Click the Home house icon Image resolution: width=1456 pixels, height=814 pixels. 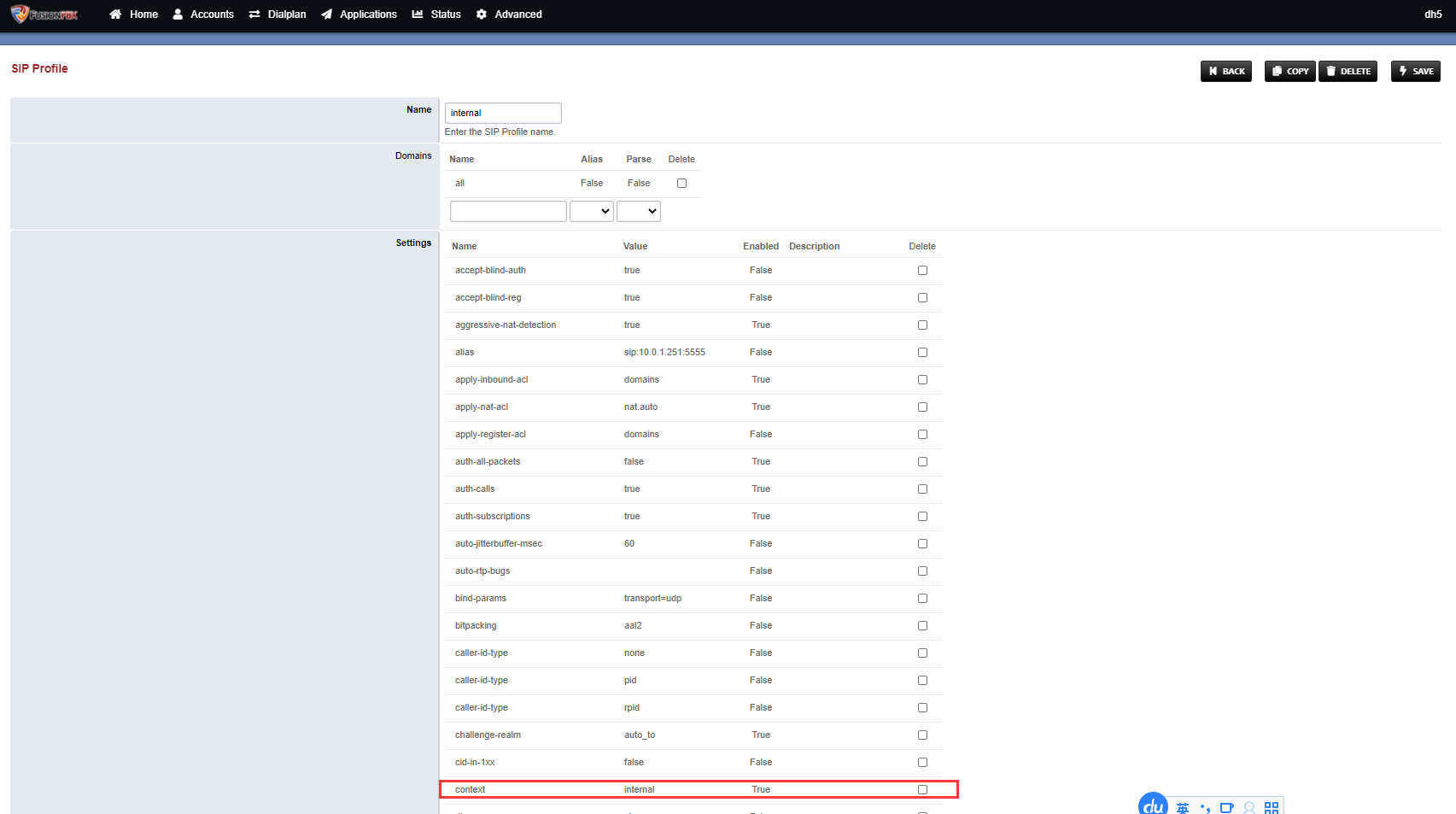[x=115, y=15]
